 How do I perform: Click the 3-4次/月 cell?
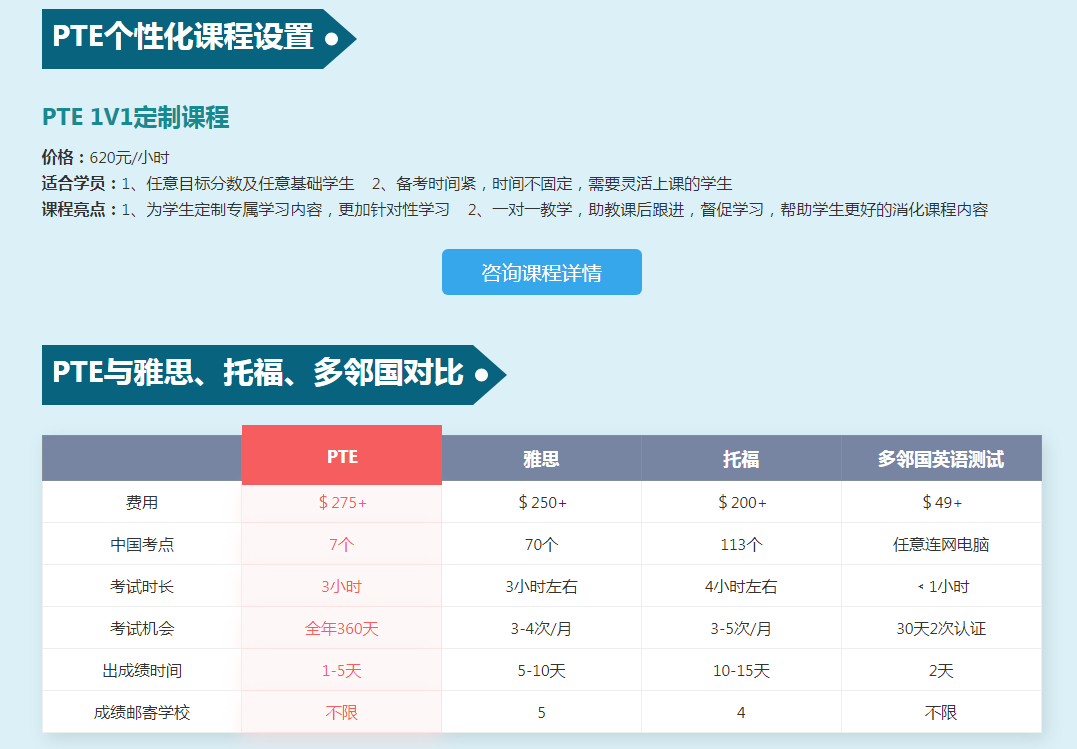[542, 628]
